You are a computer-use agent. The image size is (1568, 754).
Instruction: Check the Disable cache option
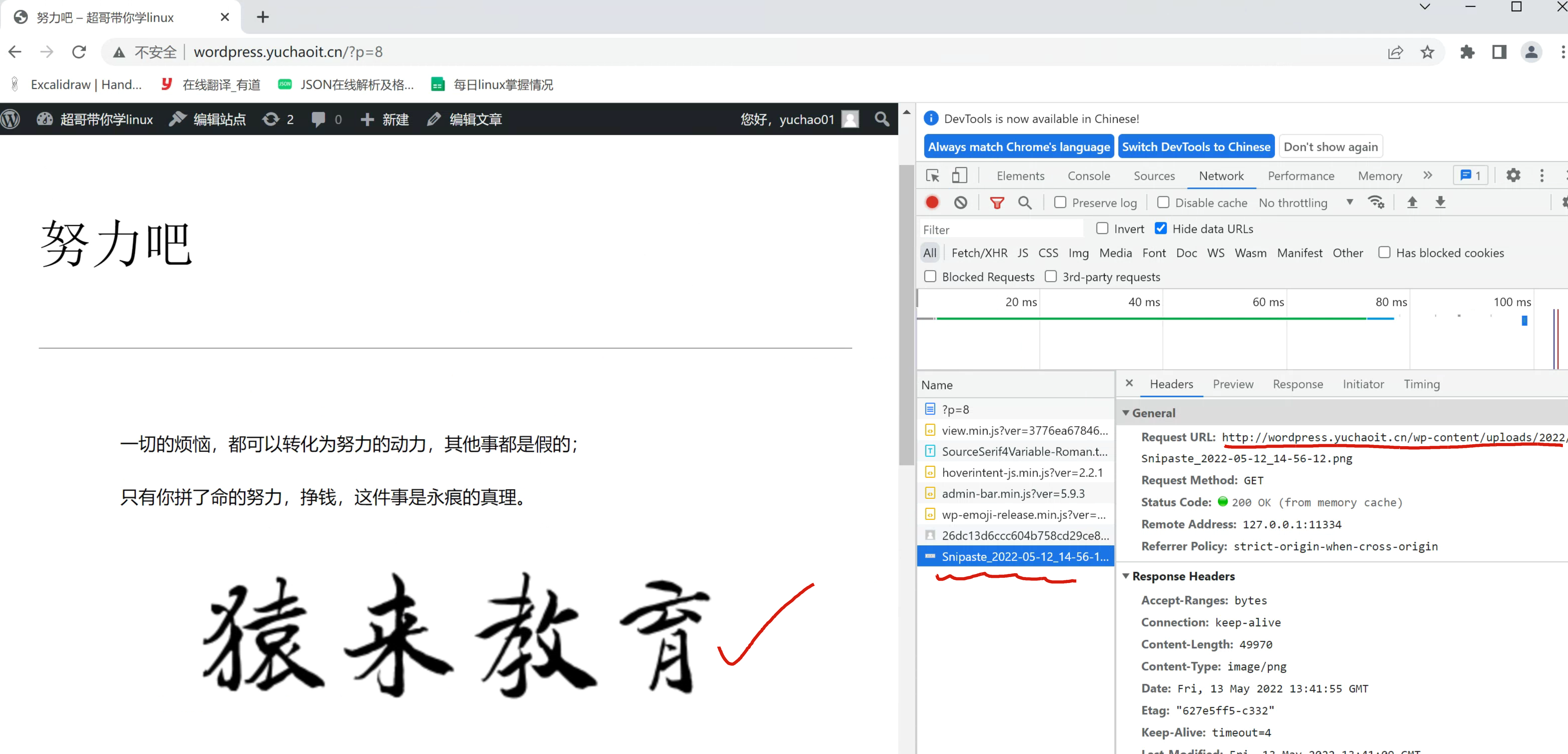pyautogui.click(x=1162, y=202)
